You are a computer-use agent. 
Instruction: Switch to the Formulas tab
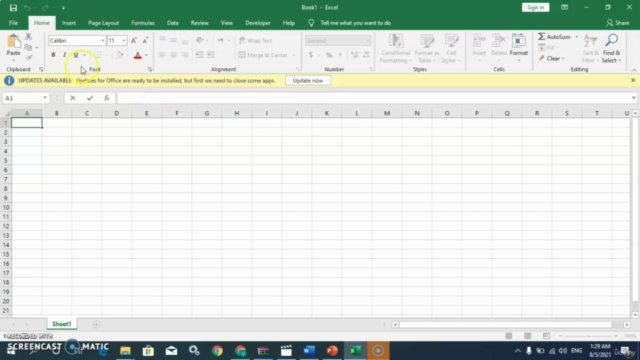tap(143, 23)
